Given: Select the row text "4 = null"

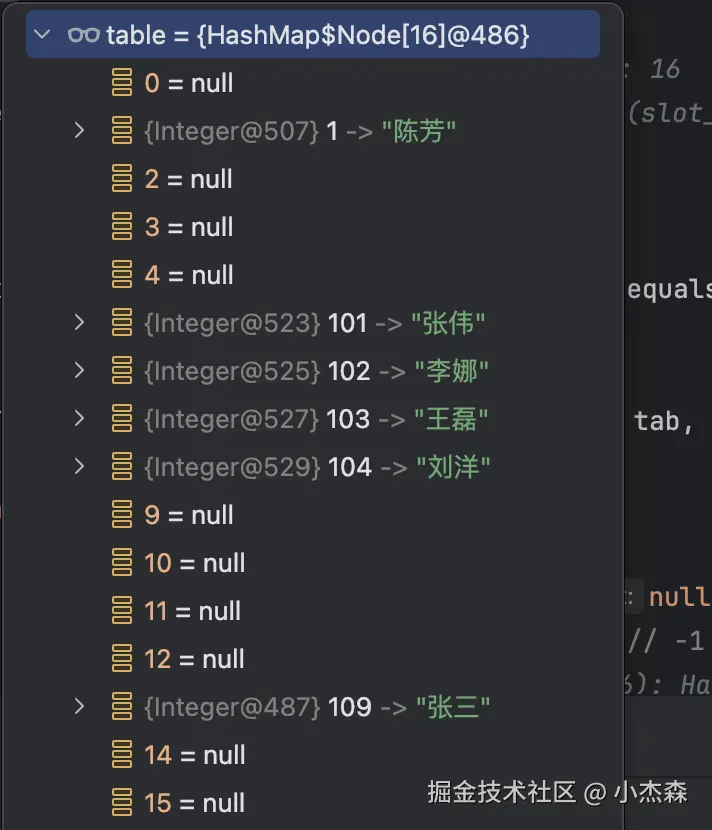Looking at the screenshot, I should (x=188, y=275).
